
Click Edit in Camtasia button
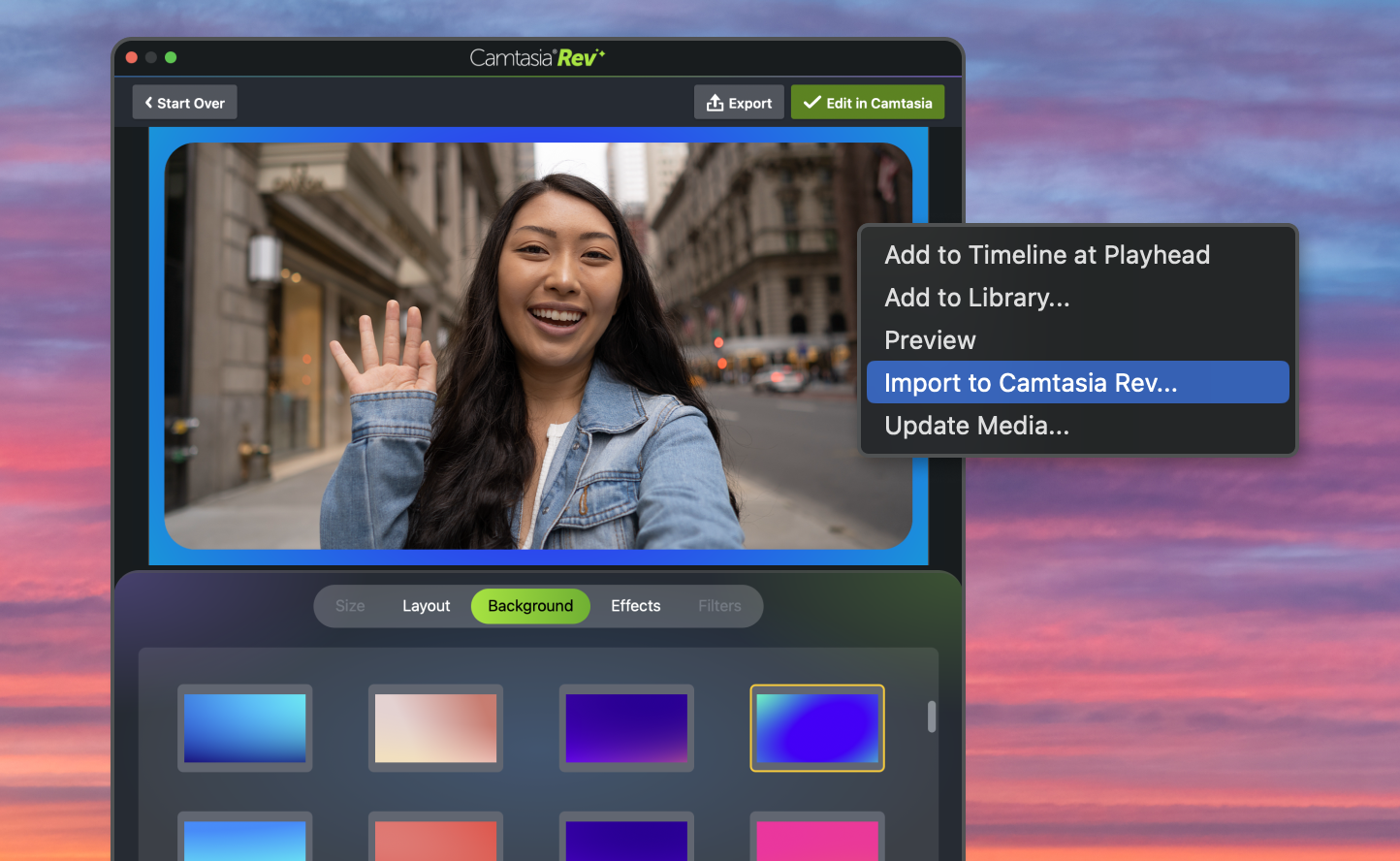click(868, 103)
